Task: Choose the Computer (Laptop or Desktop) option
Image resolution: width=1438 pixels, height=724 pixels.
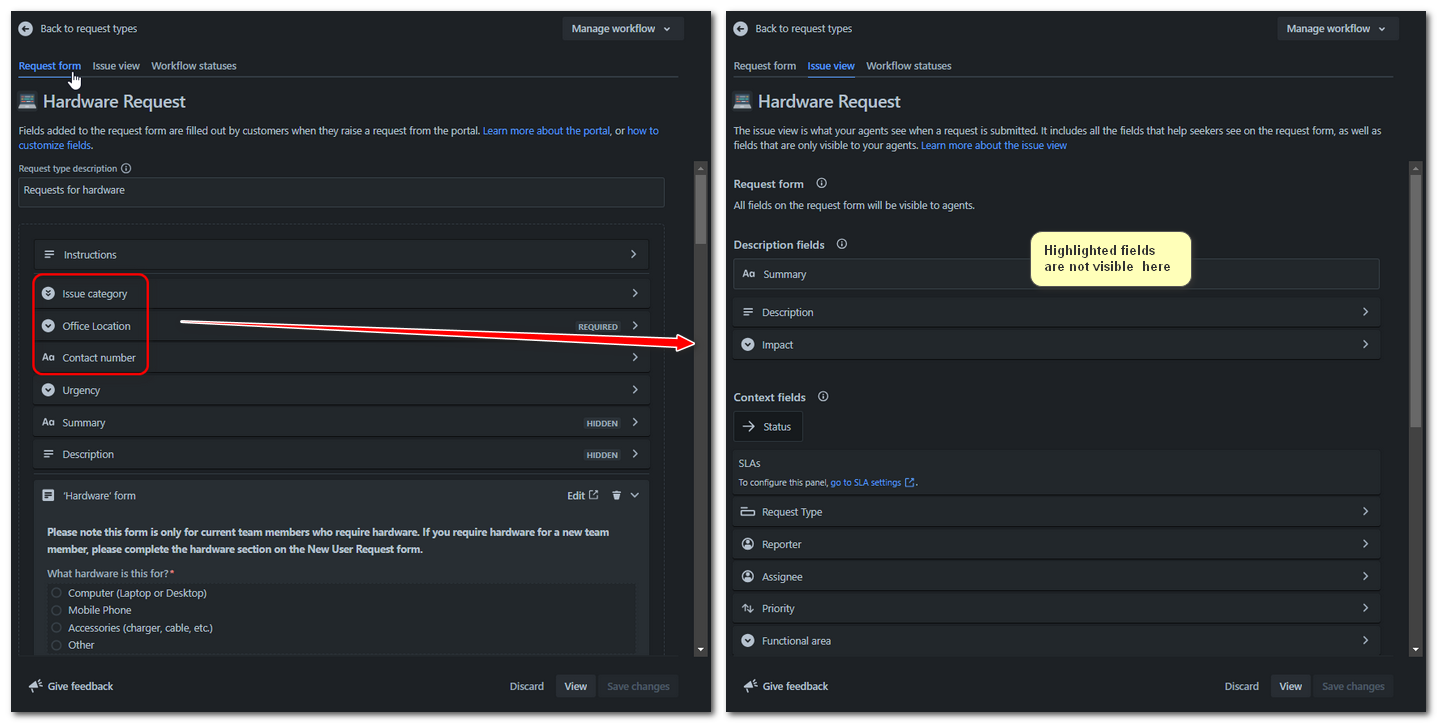Action: coord(56,592)
